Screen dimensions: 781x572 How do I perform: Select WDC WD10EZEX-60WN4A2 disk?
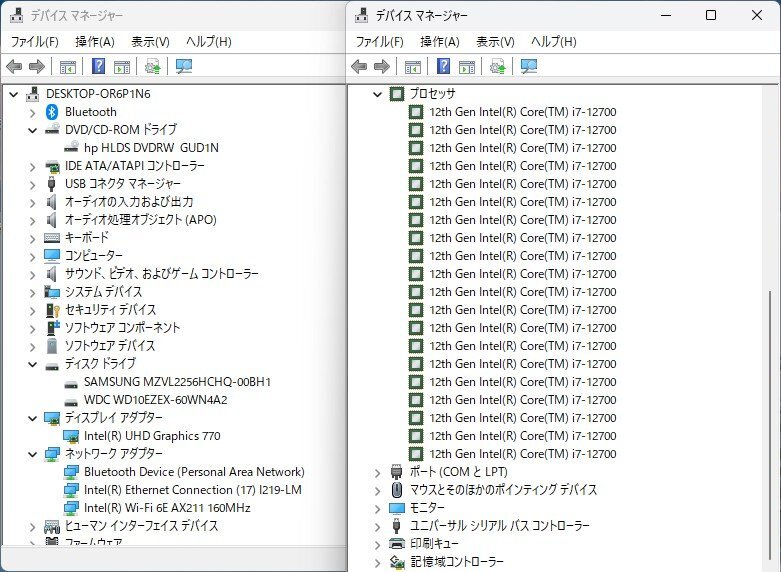coord(155,400)
